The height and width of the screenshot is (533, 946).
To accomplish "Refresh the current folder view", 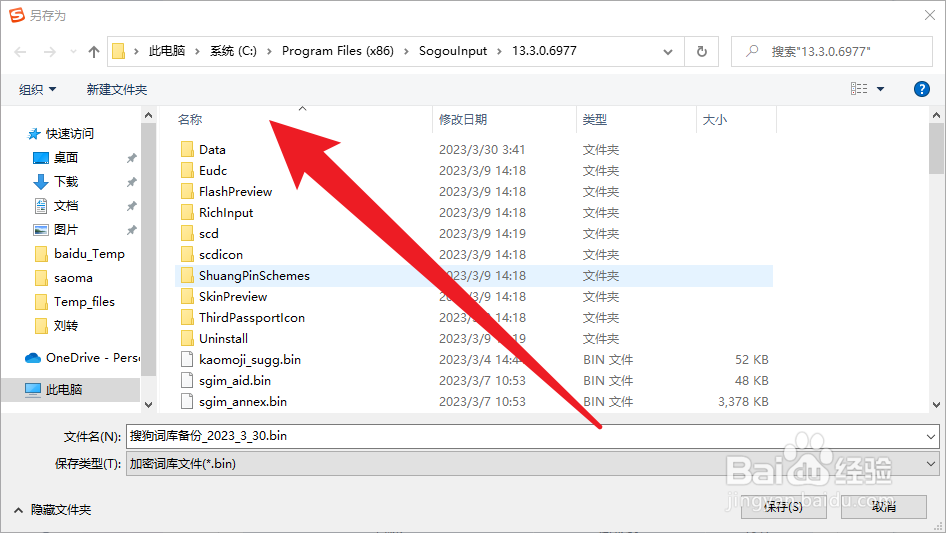I will [702, 51].
